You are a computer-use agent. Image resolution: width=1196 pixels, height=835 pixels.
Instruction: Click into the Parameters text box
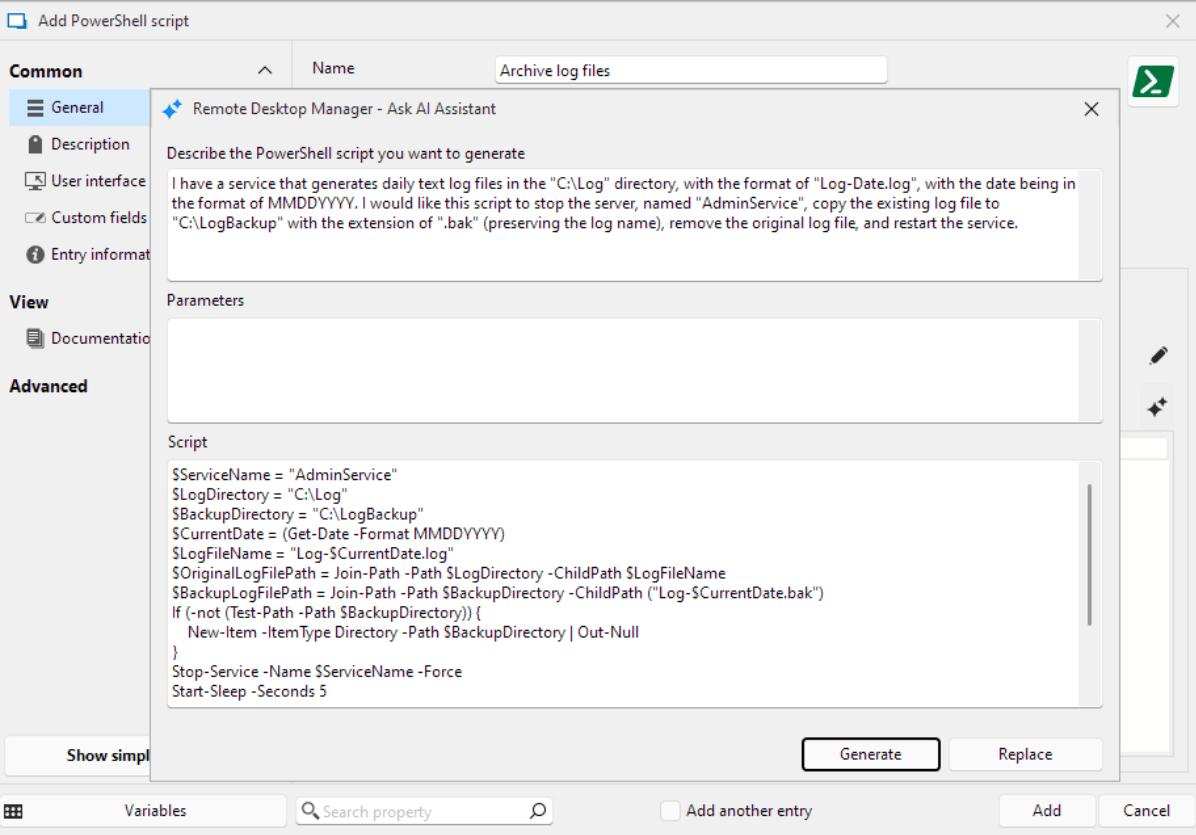tap(620, 370)
